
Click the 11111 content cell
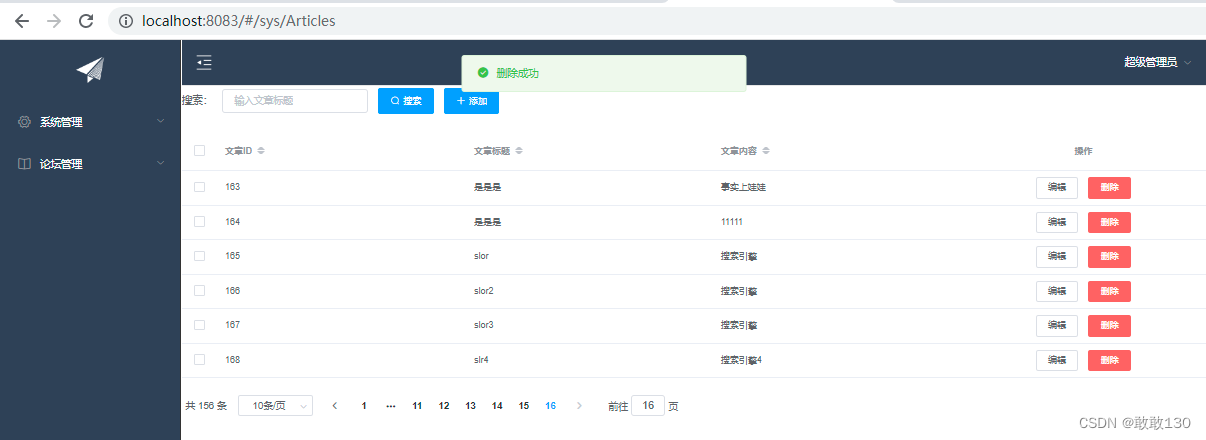[731, 222]
